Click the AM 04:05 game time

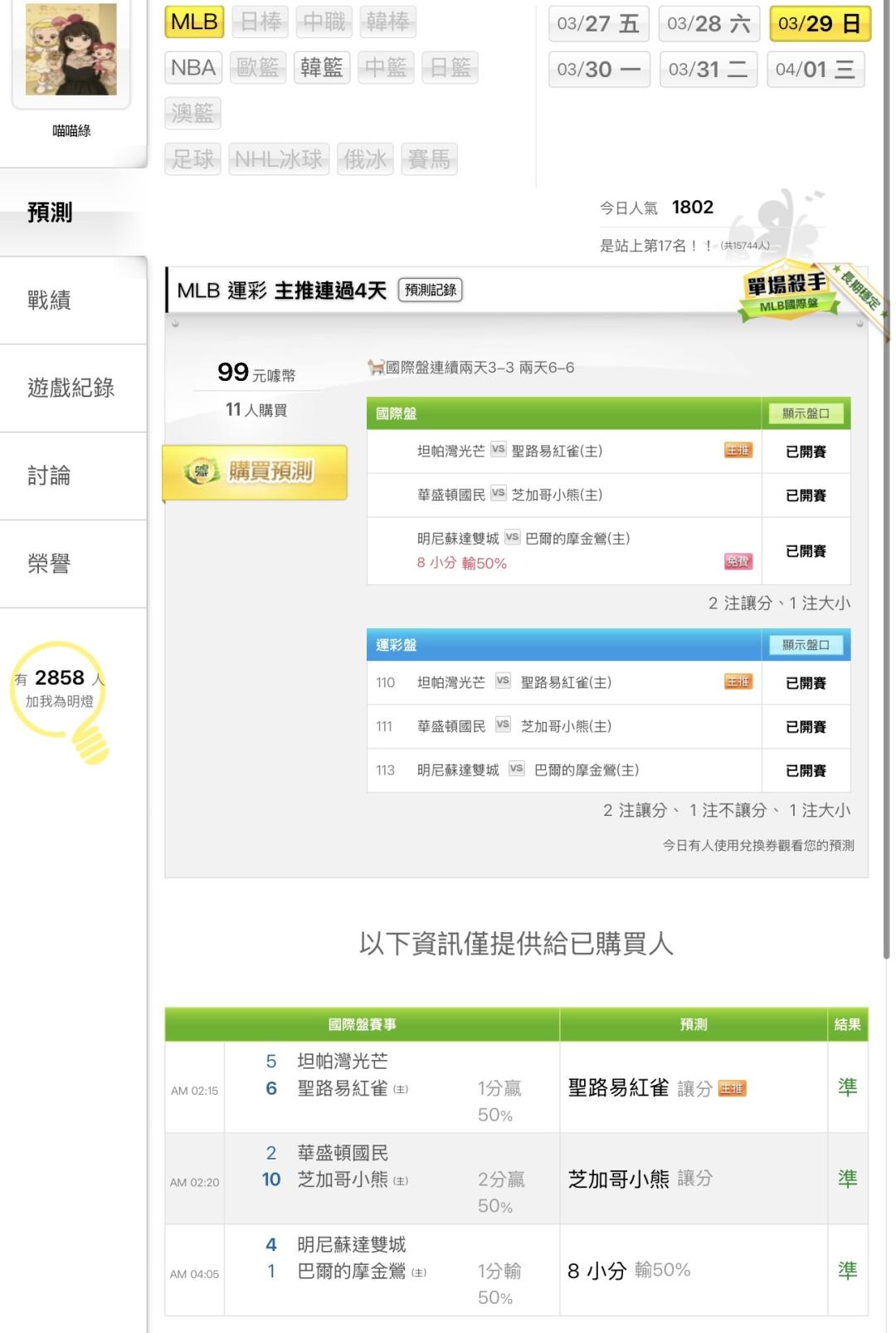194,1274
